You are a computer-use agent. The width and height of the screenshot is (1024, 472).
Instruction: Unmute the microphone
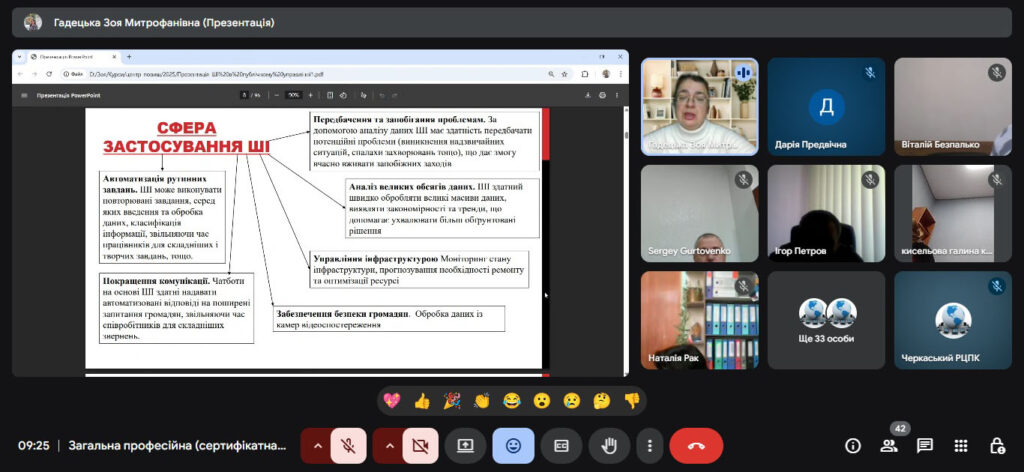[x=349, y=446]
